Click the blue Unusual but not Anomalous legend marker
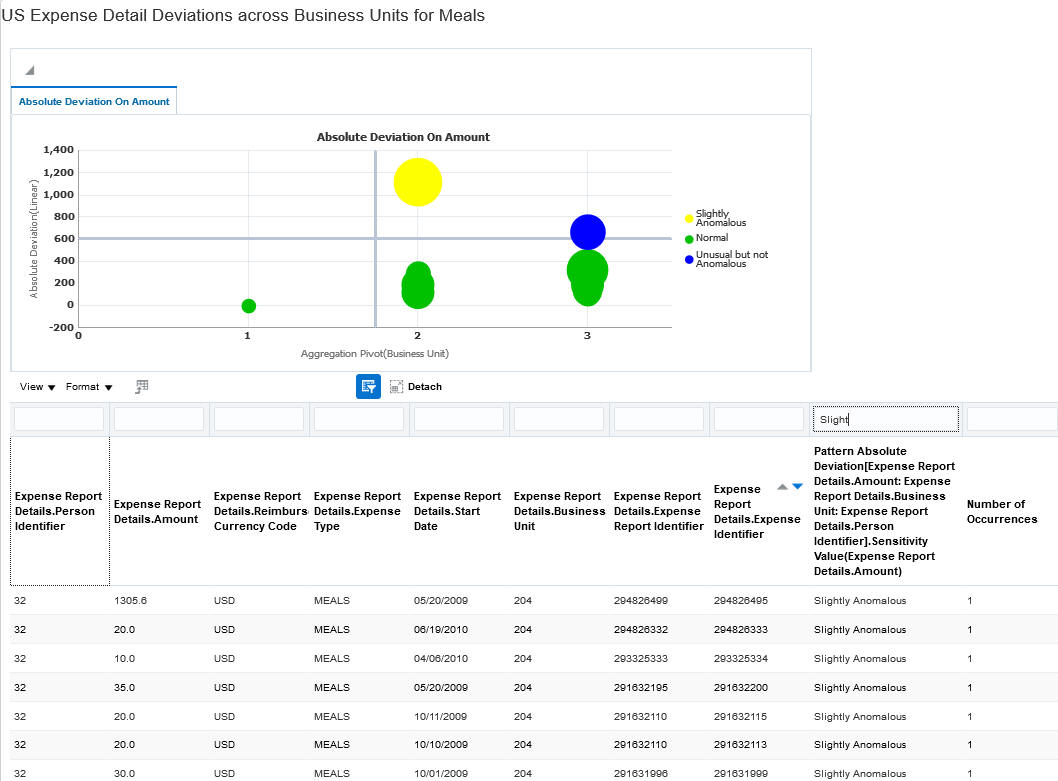 (x=688, y=260)
